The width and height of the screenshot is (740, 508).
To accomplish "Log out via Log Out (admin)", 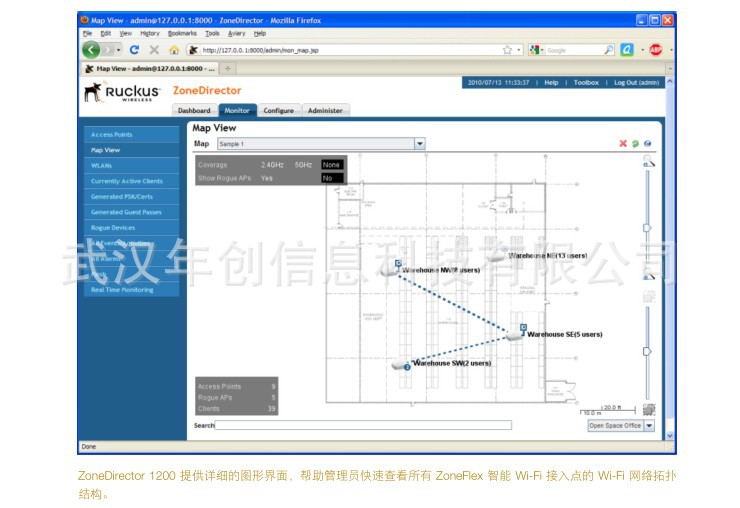I will click(636, 83).
